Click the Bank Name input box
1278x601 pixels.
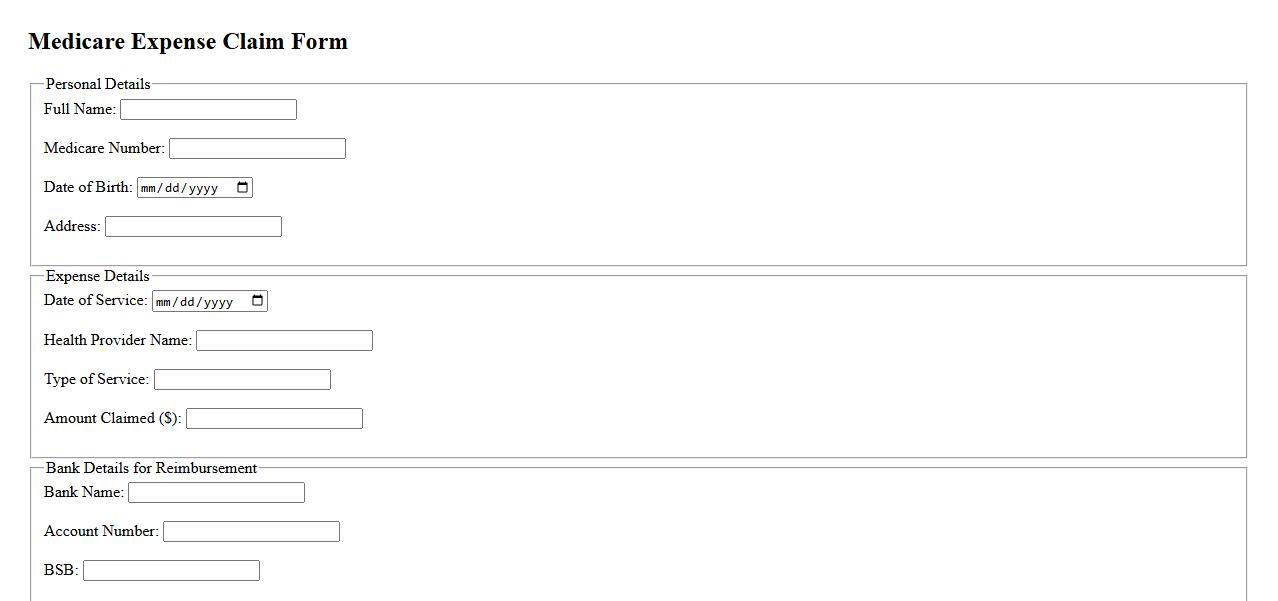click(x=216, y=493)
